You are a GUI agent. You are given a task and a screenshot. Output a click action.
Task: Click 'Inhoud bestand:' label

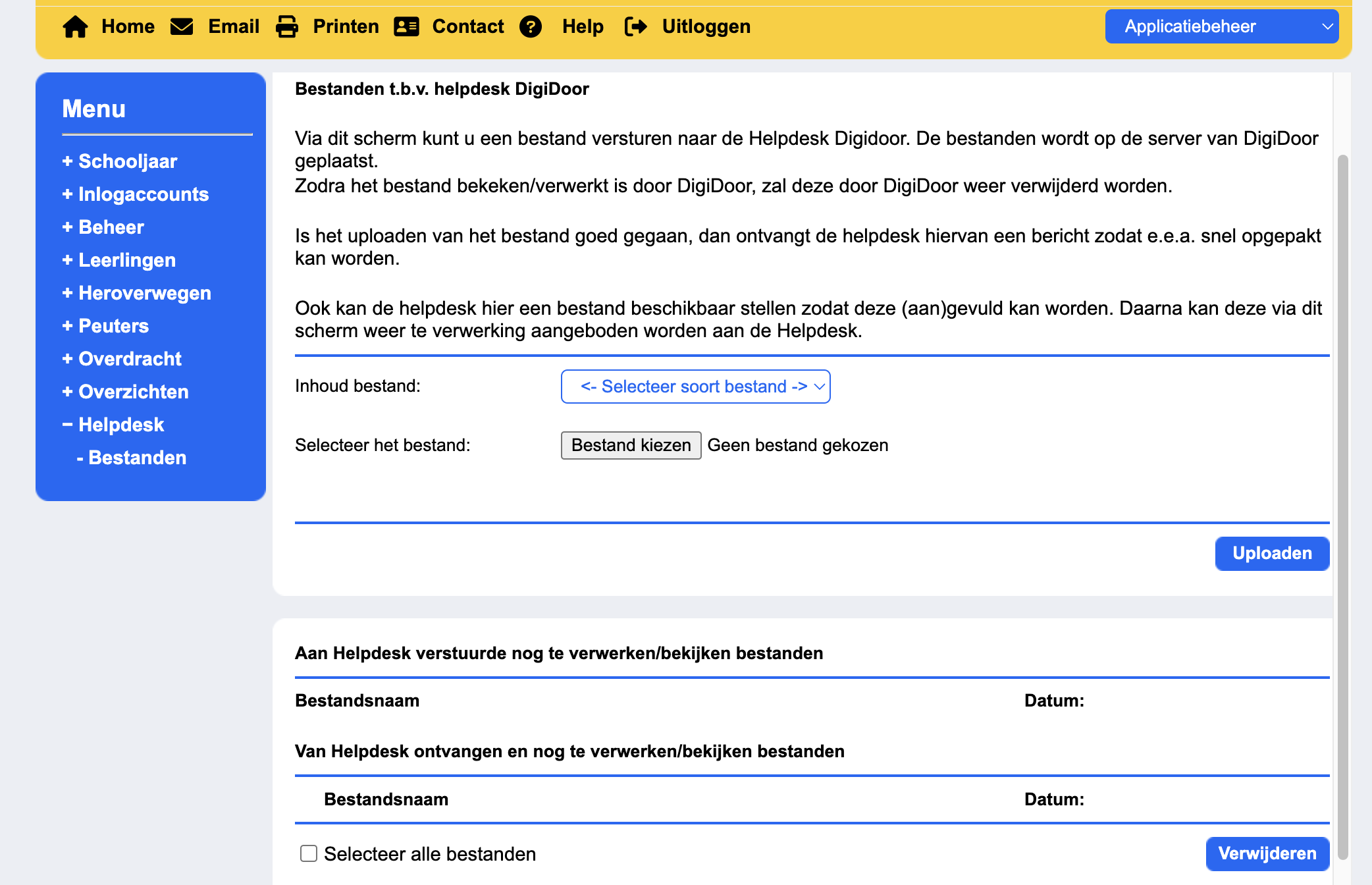coord(357,386)
